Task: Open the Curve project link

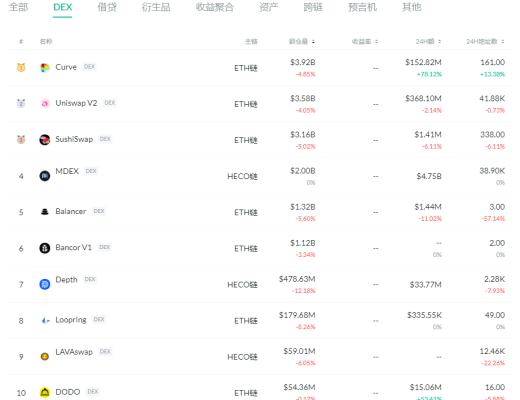Action: (x=66, y=67)
